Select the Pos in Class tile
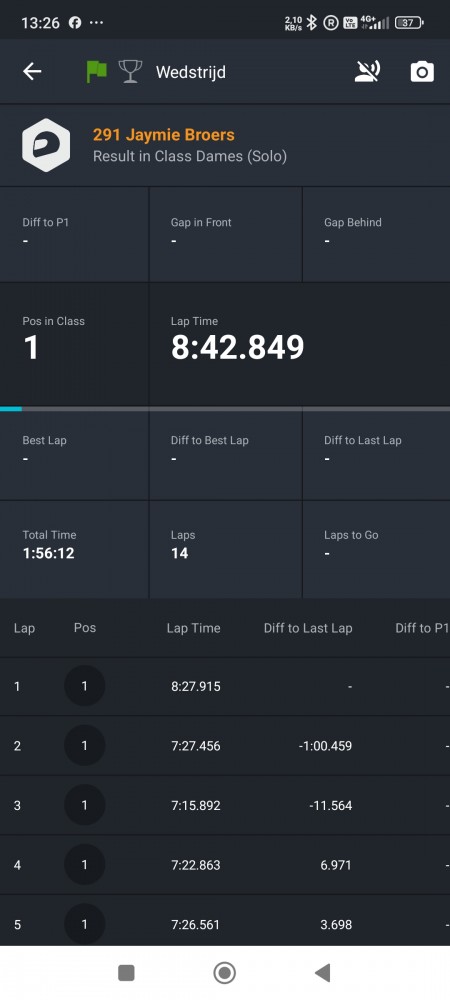 coord(75,343)
